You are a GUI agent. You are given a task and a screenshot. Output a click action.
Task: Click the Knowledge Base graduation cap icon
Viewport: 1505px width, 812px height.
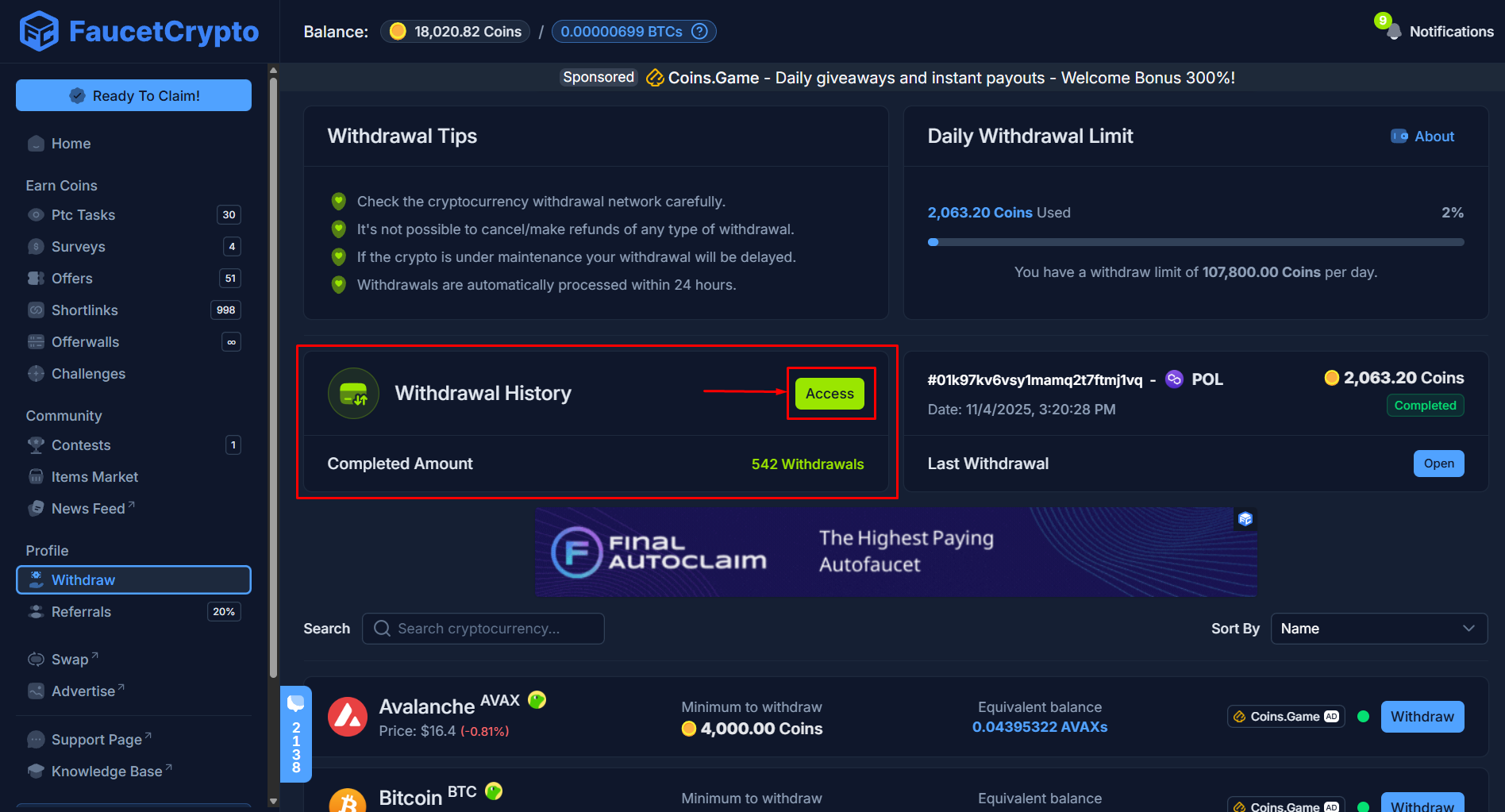click(36, 770)
